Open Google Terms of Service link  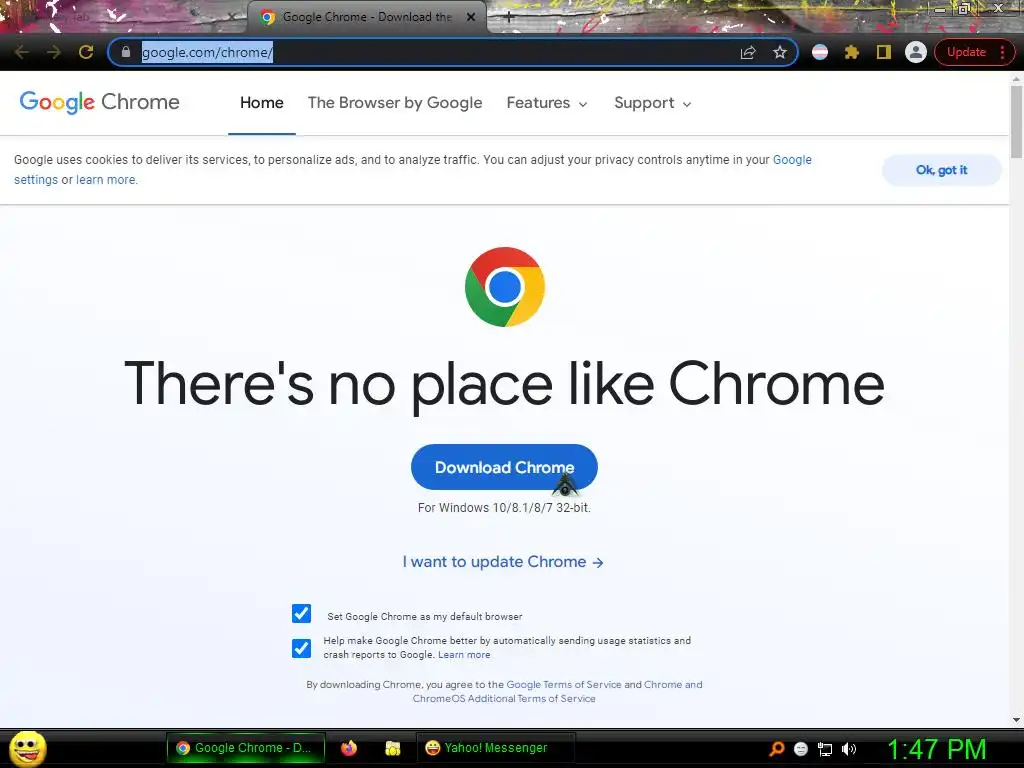[564, 684]
